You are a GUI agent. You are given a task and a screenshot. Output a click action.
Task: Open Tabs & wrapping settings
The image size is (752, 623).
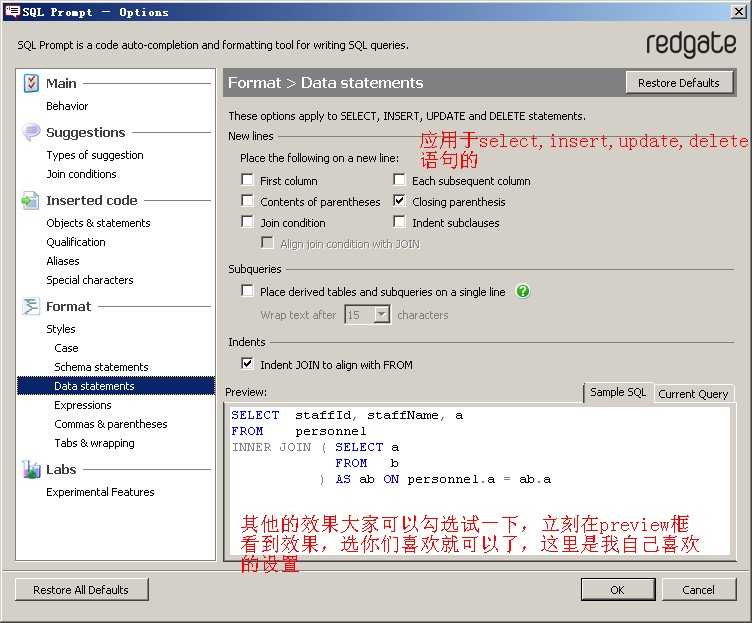[94, 443]
